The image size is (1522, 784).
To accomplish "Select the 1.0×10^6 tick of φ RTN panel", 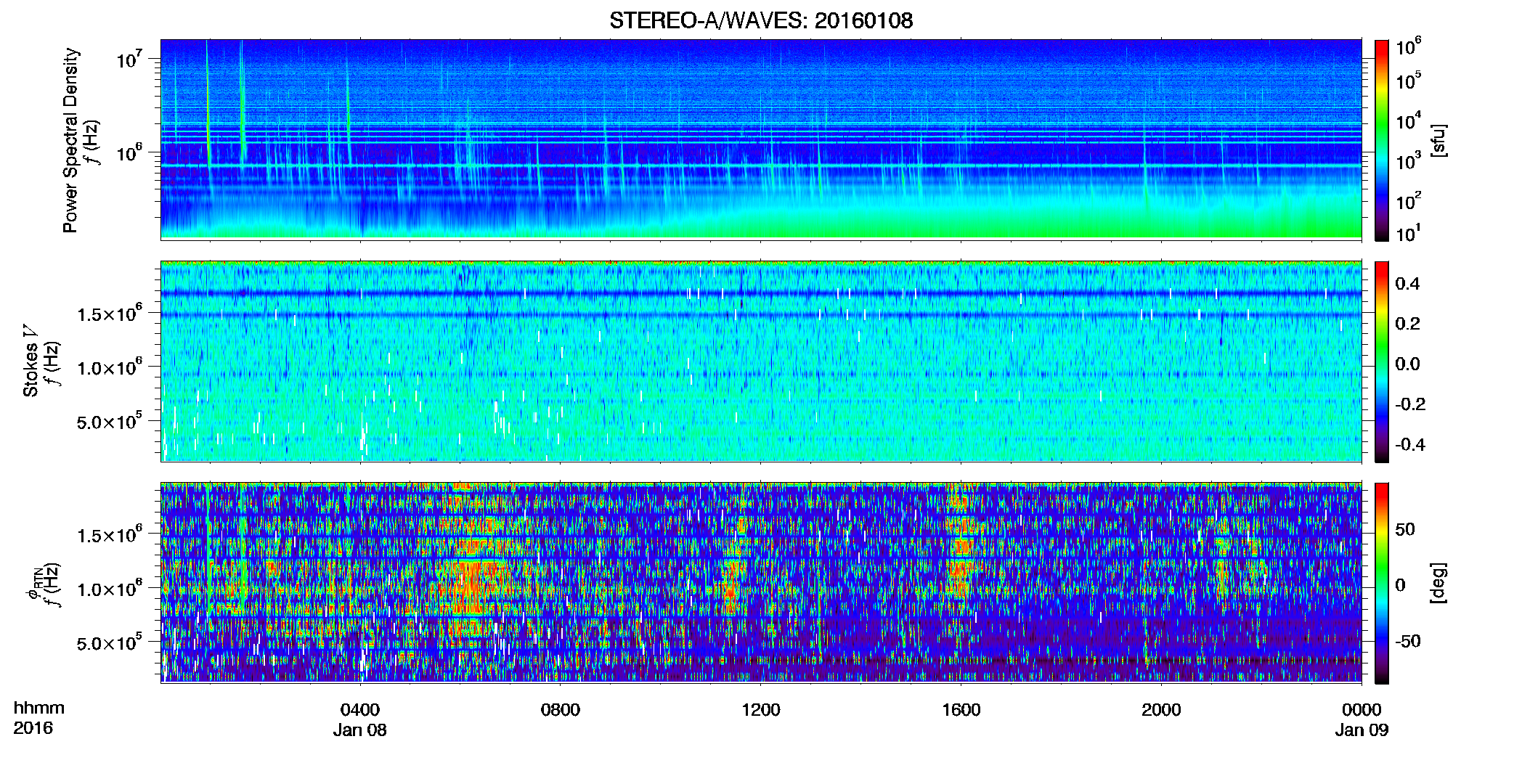I will [x=110, y=589].
